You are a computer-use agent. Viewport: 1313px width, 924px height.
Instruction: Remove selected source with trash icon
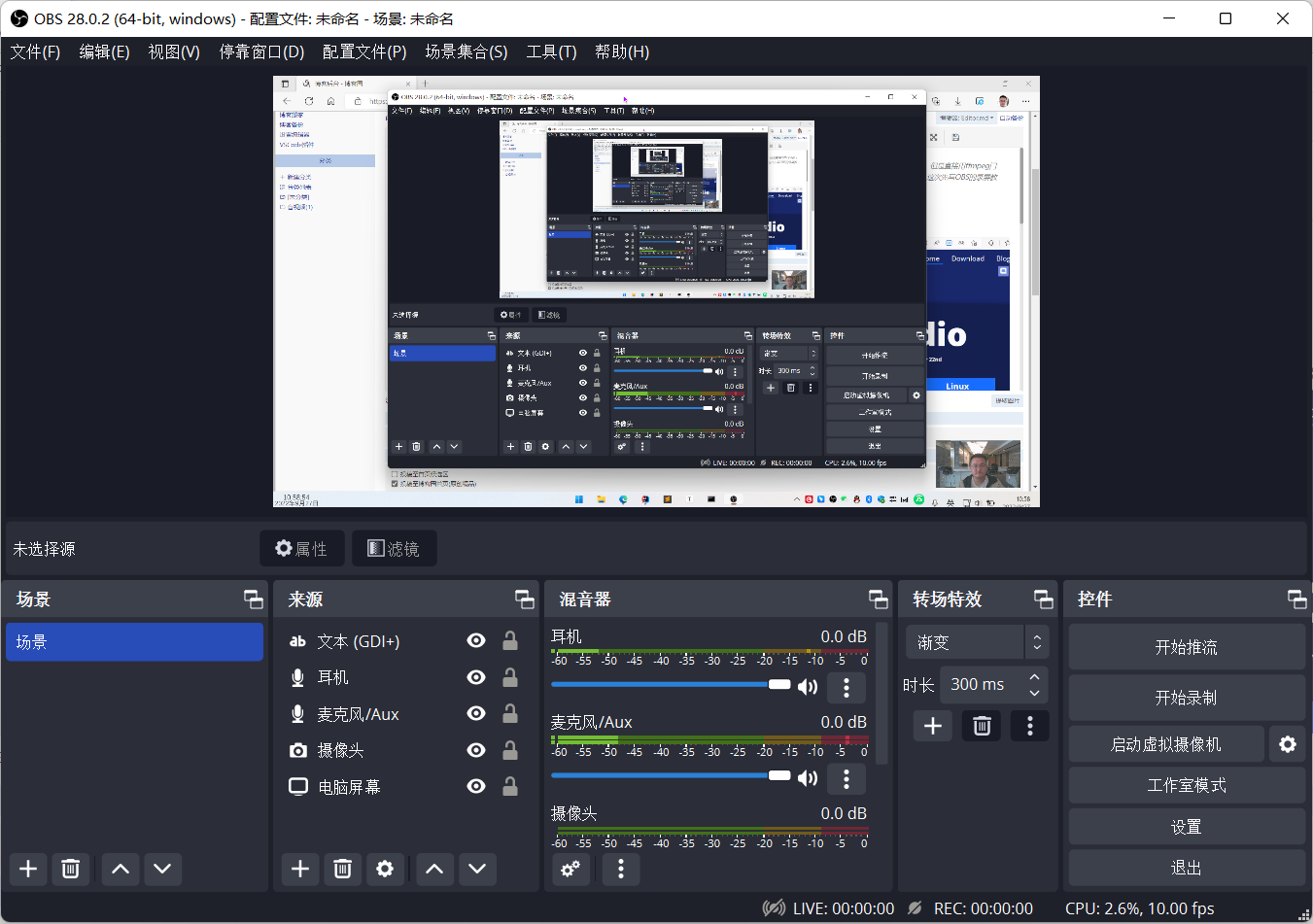(x=343, y=869)
